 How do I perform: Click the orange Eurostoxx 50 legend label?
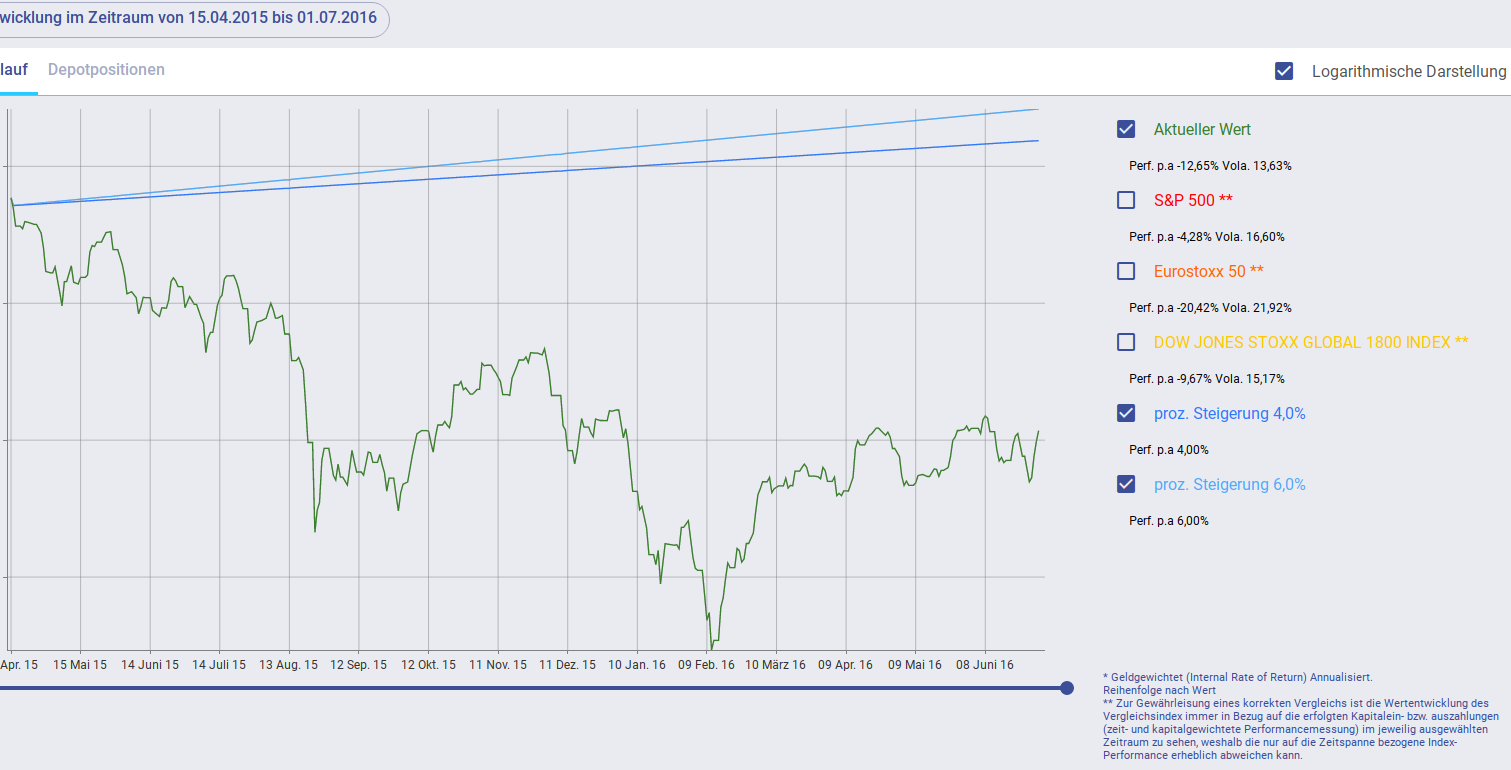[1208, 272]
